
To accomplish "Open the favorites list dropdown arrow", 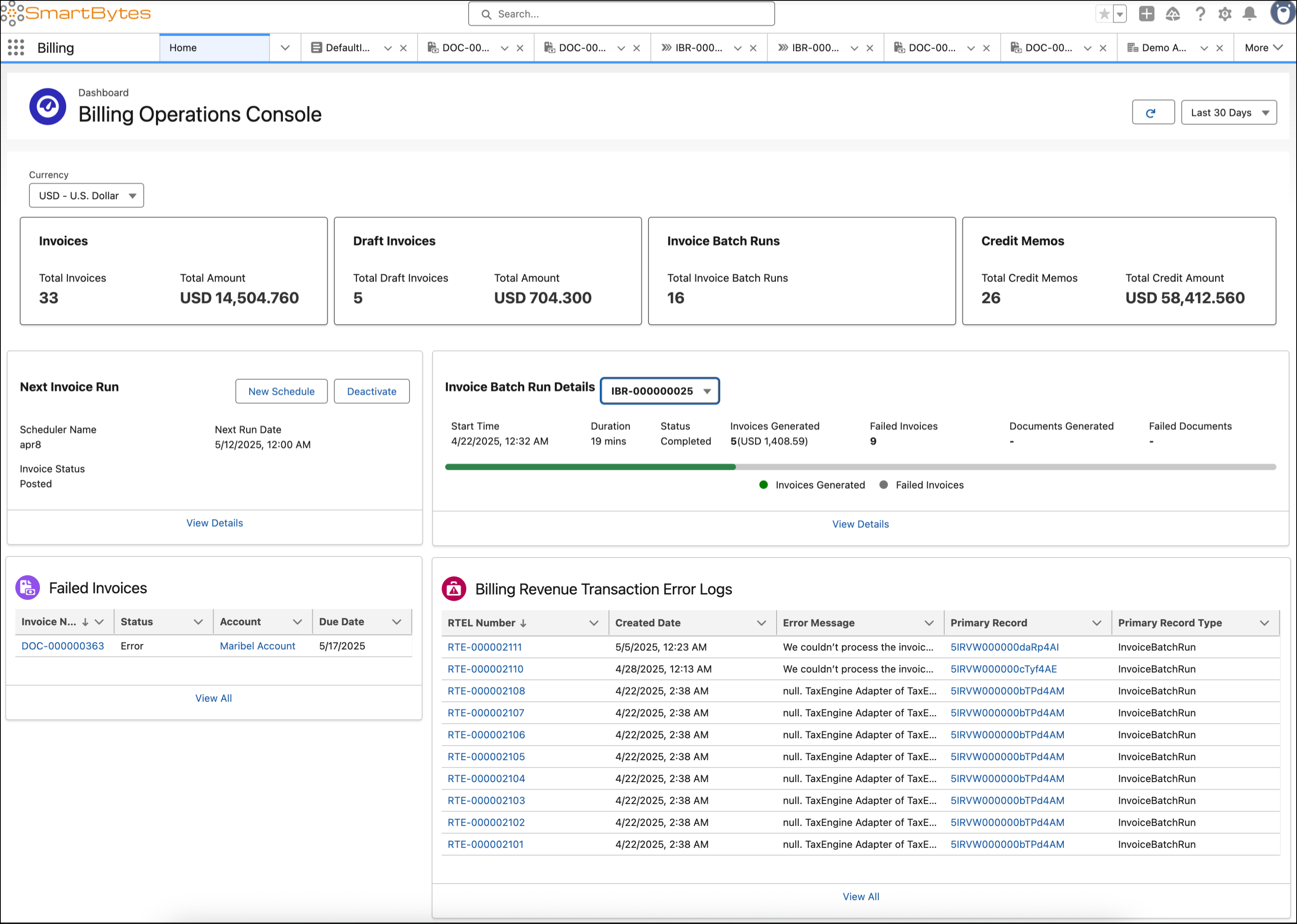I will pyautogui.click(x=1119, y=14).
